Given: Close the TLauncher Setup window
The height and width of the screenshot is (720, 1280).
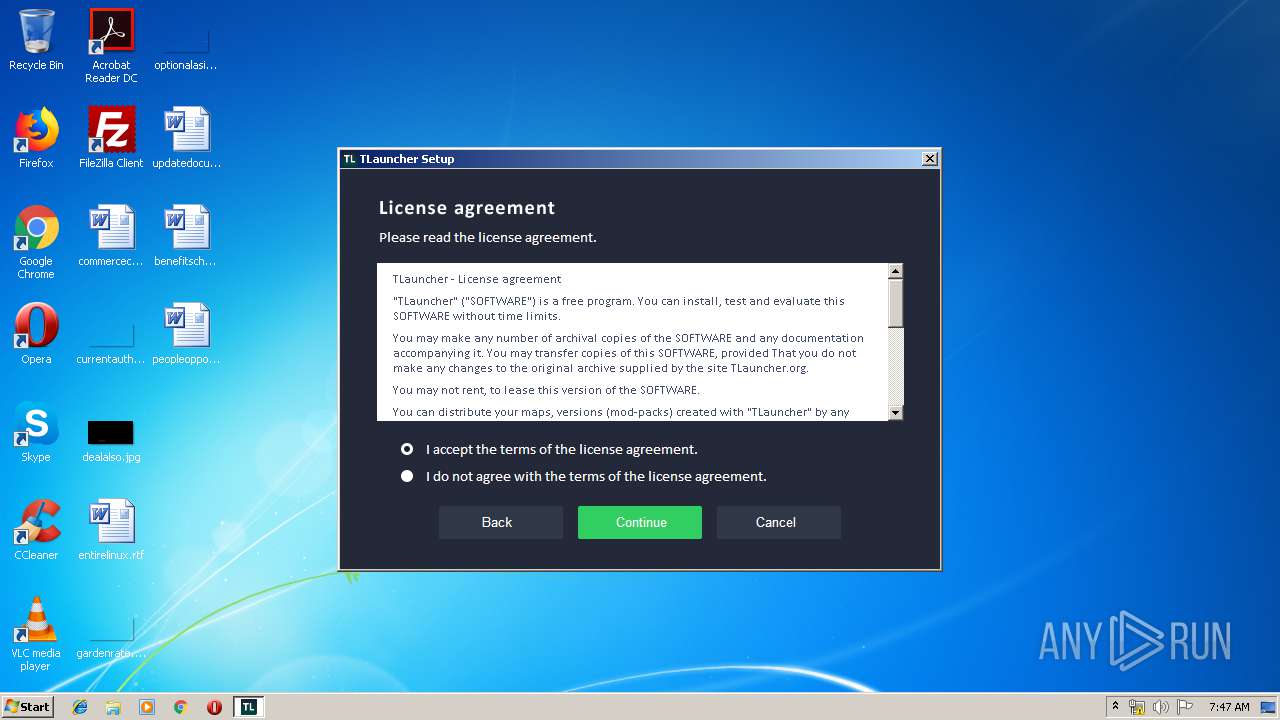Looking at the screenshot, I should 930,159.
